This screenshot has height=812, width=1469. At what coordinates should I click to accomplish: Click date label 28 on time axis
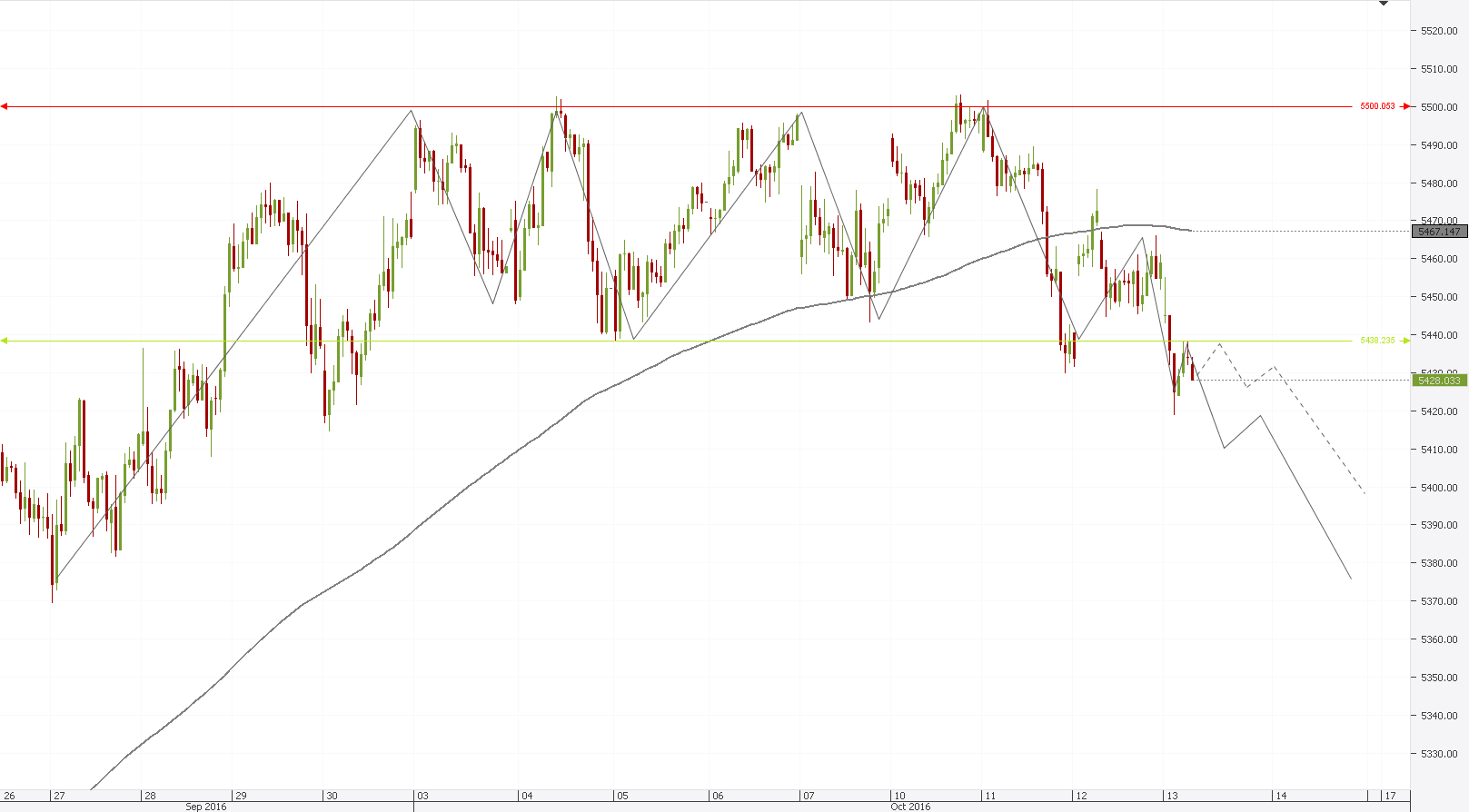(x=150, y=796)
